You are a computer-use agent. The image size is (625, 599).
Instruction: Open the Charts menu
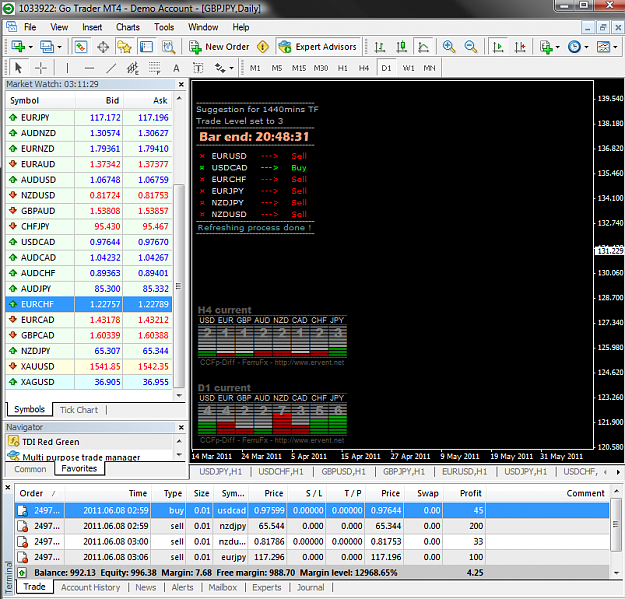[128, 27]
